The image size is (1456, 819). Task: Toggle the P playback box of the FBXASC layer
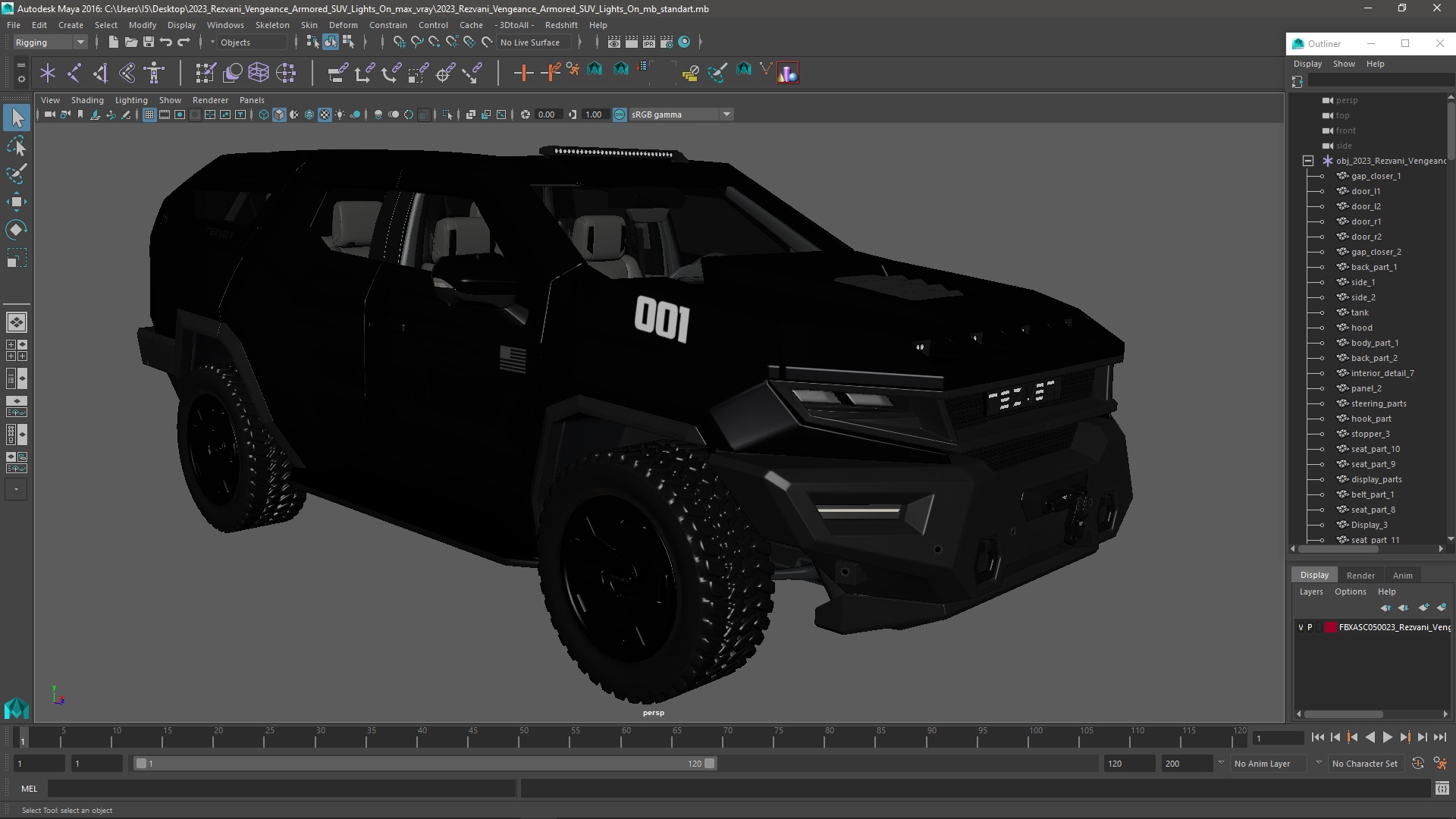pyautogui.click(x=1310, y=627)
